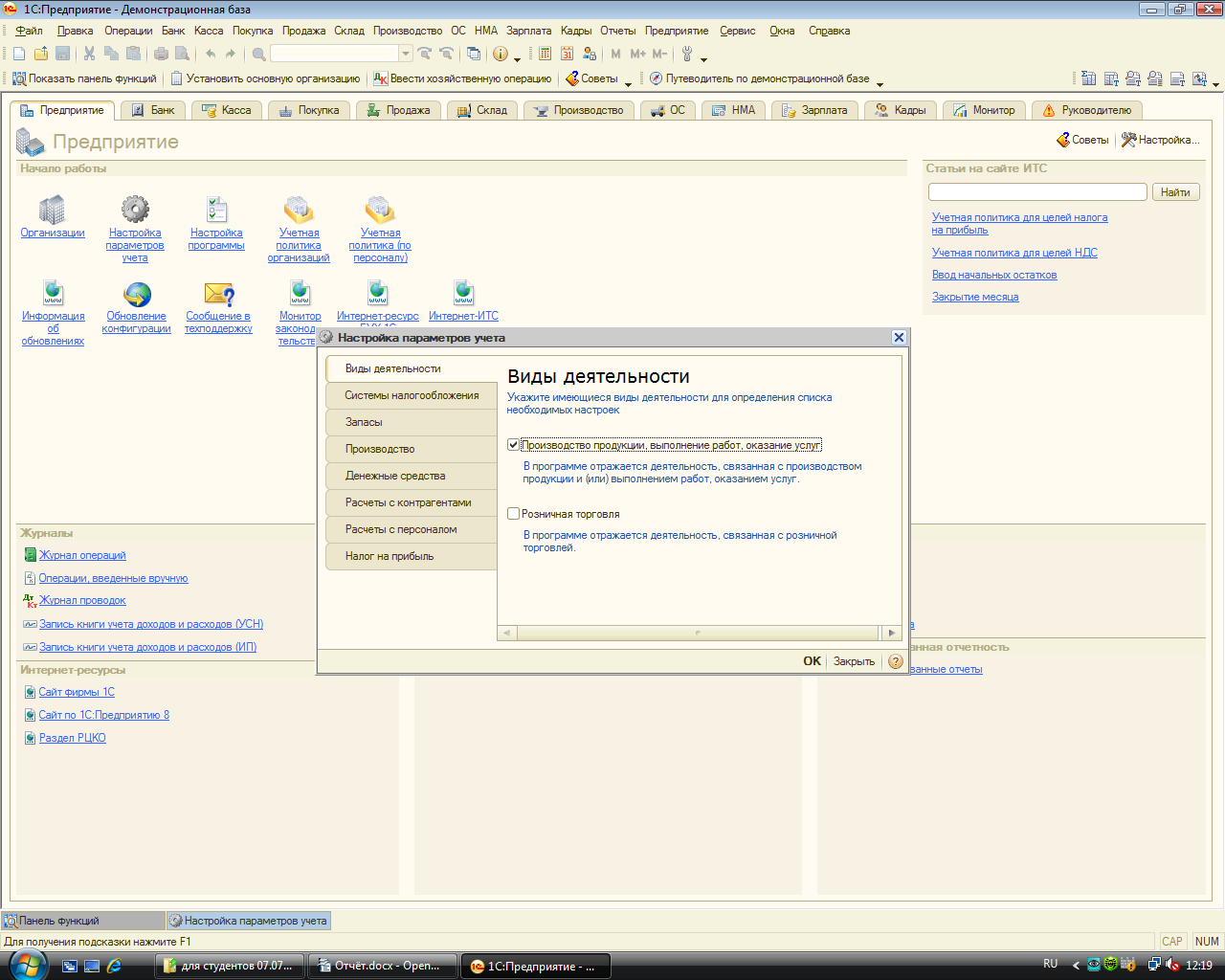Click the New document toolbar icon
1225x980 pixels.
pos(19,54)
